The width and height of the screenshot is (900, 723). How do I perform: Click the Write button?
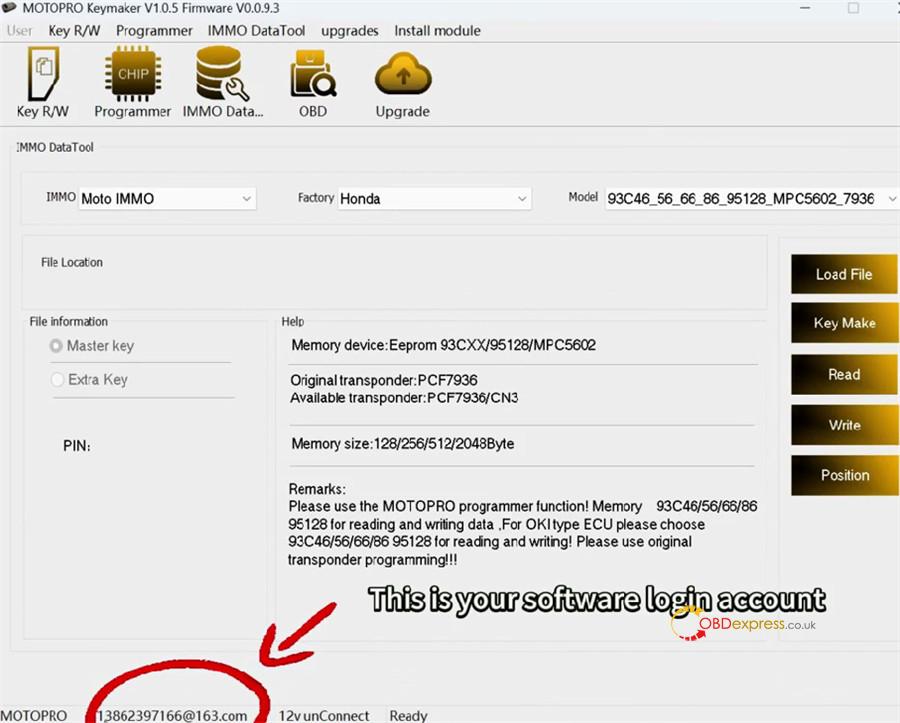tap(844, 425)
